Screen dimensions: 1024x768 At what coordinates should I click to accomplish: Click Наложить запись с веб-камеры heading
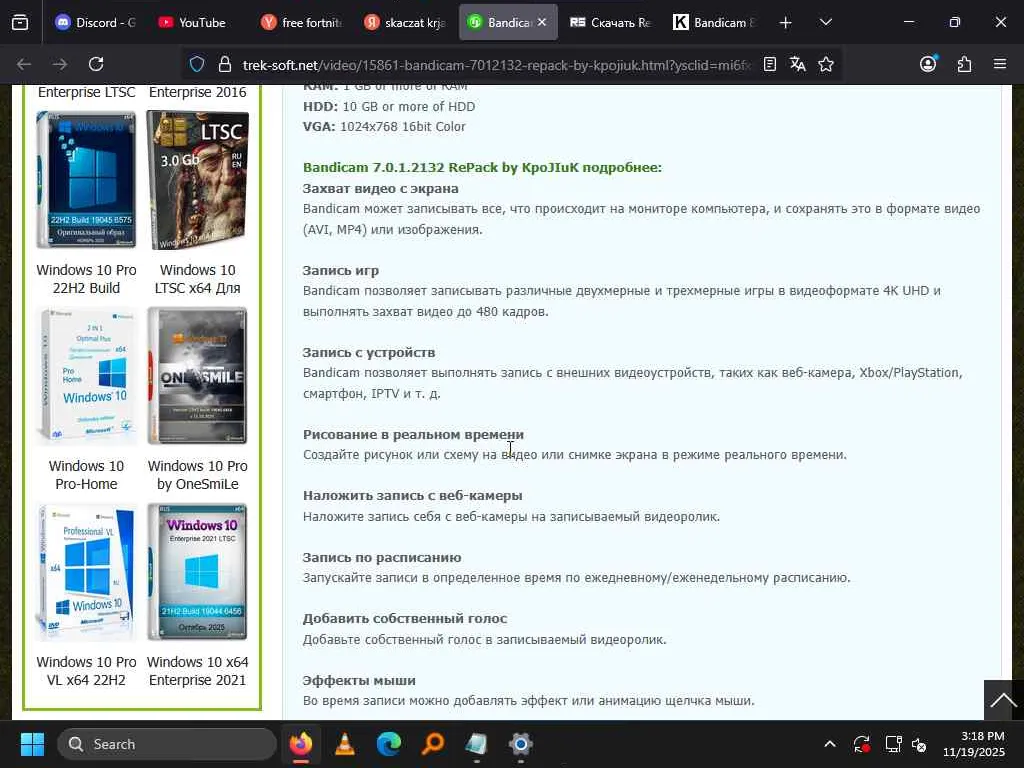pos(412,495)
